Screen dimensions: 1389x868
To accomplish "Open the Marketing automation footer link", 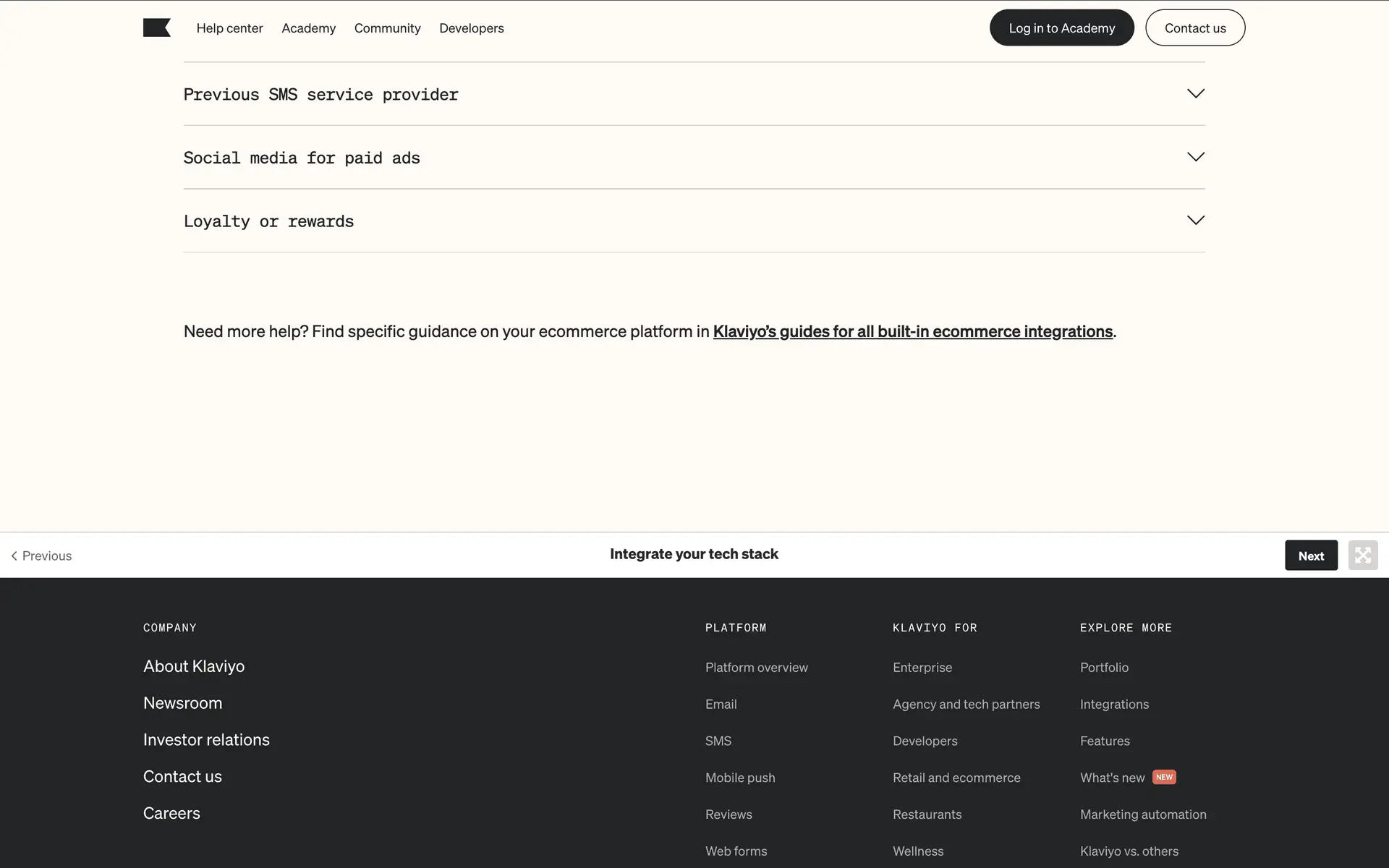I will pos(1142,814).
